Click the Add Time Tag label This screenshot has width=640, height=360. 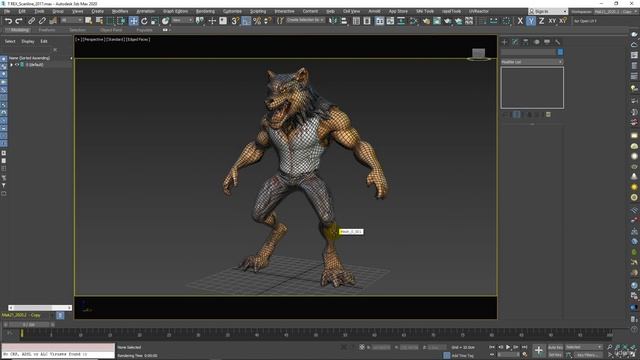(462, 356)
